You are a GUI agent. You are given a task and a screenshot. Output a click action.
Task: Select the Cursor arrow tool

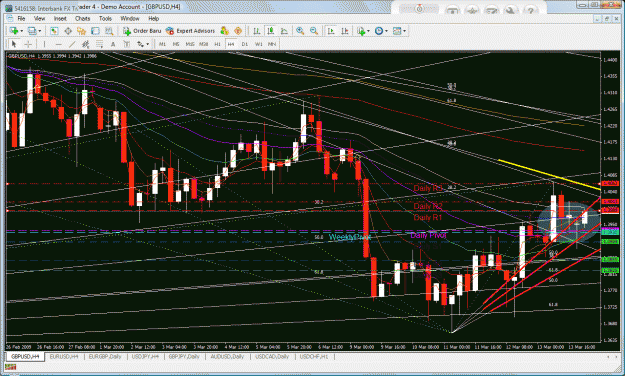pyautogui.click(x=14, y=44)
